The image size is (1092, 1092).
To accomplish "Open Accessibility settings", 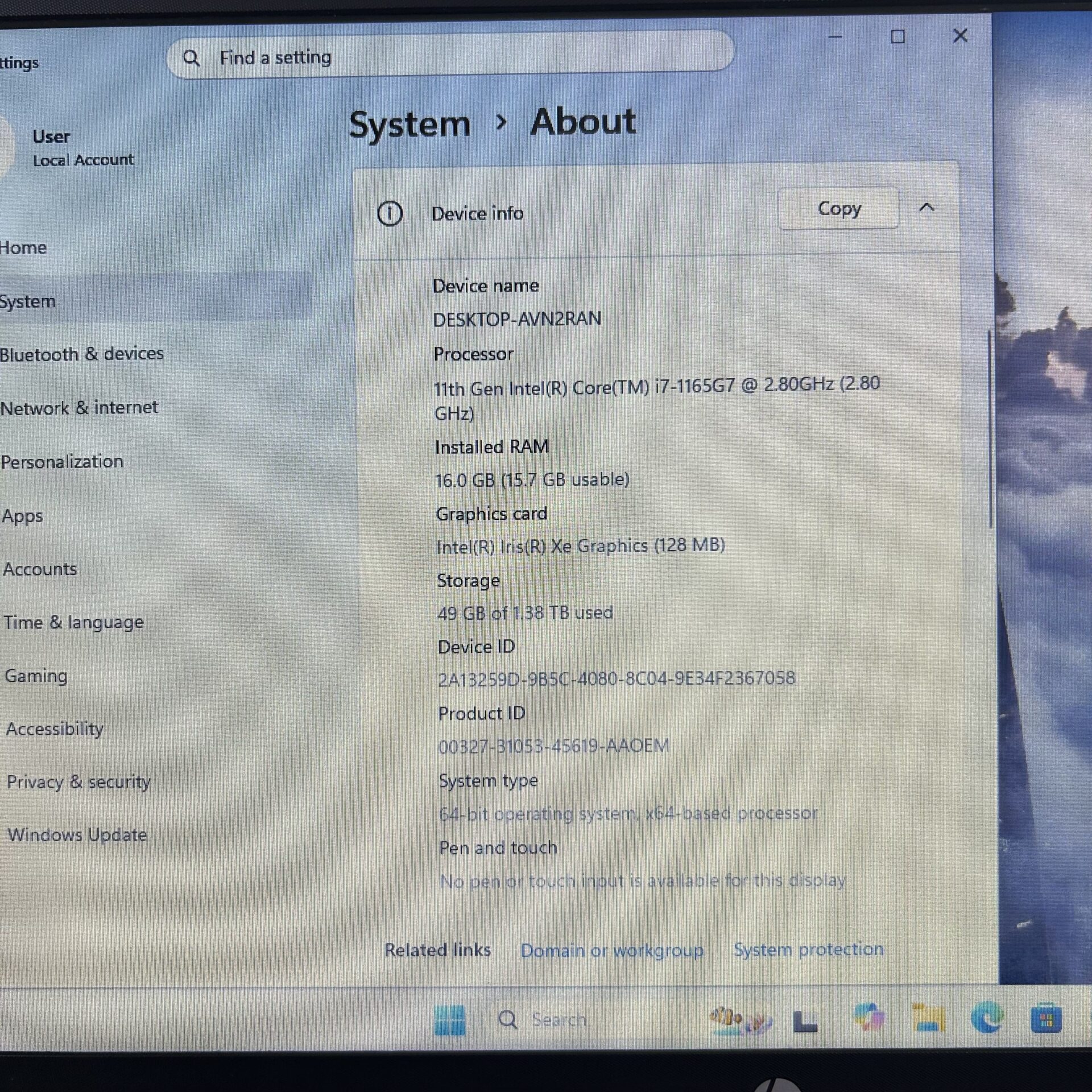I will tap(55, 729).
